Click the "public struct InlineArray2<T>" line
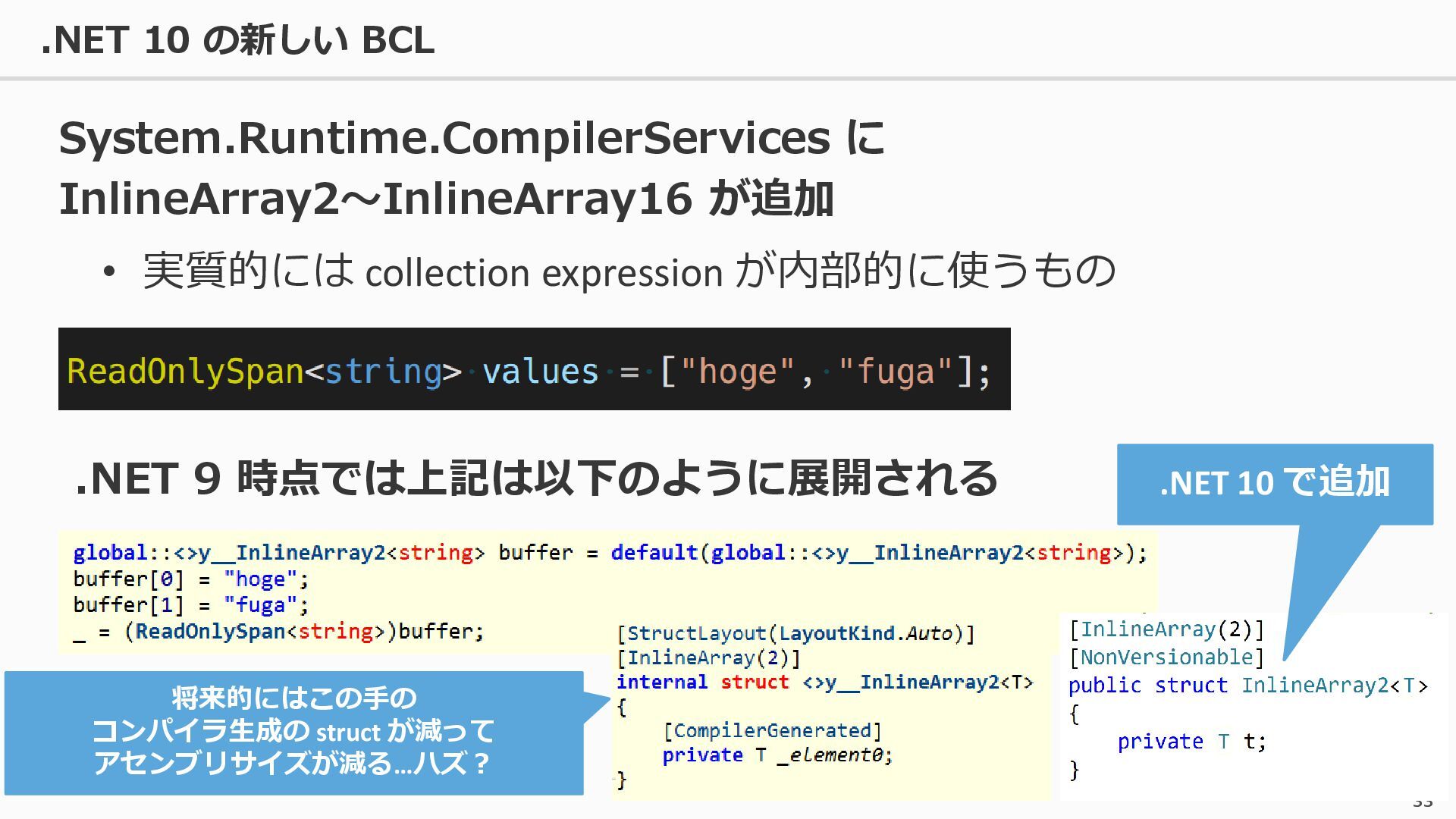Viewport: 1456px width, 819px height. [1248, 686]
